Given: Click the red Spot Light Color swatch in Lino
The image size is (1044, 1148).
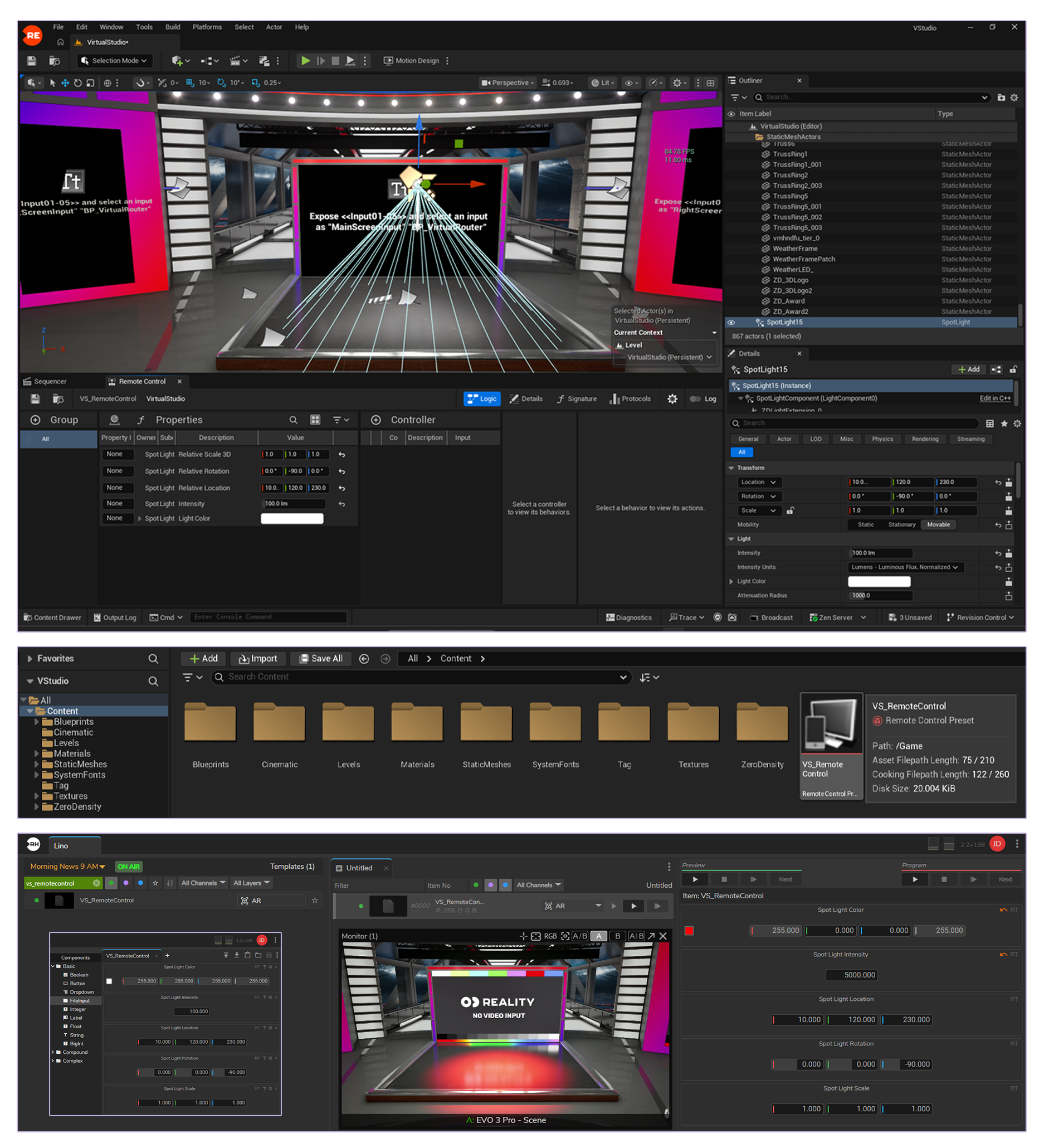Looking at the screenshot, I should click(x=689, y=931).
